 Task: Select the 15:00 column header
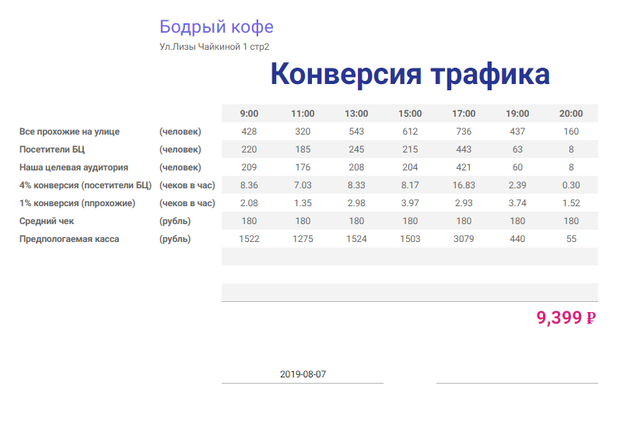click(410, 114)
